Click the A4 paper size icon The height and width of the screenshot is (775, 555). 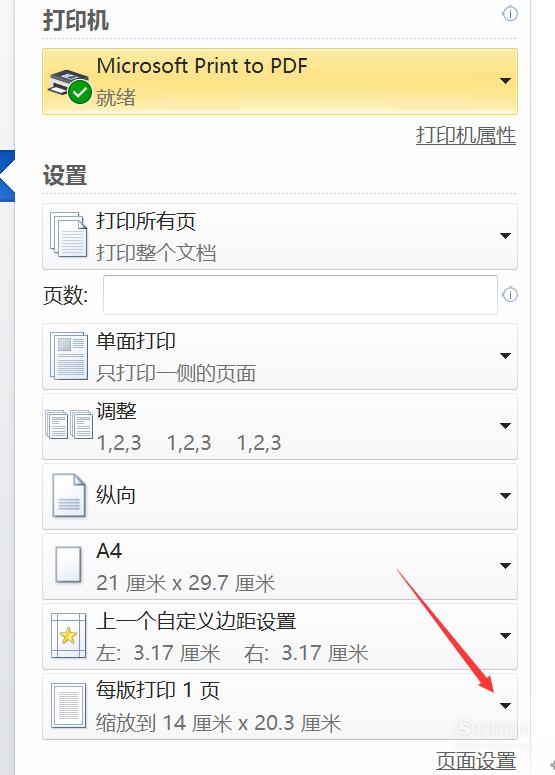pos(69,564)
